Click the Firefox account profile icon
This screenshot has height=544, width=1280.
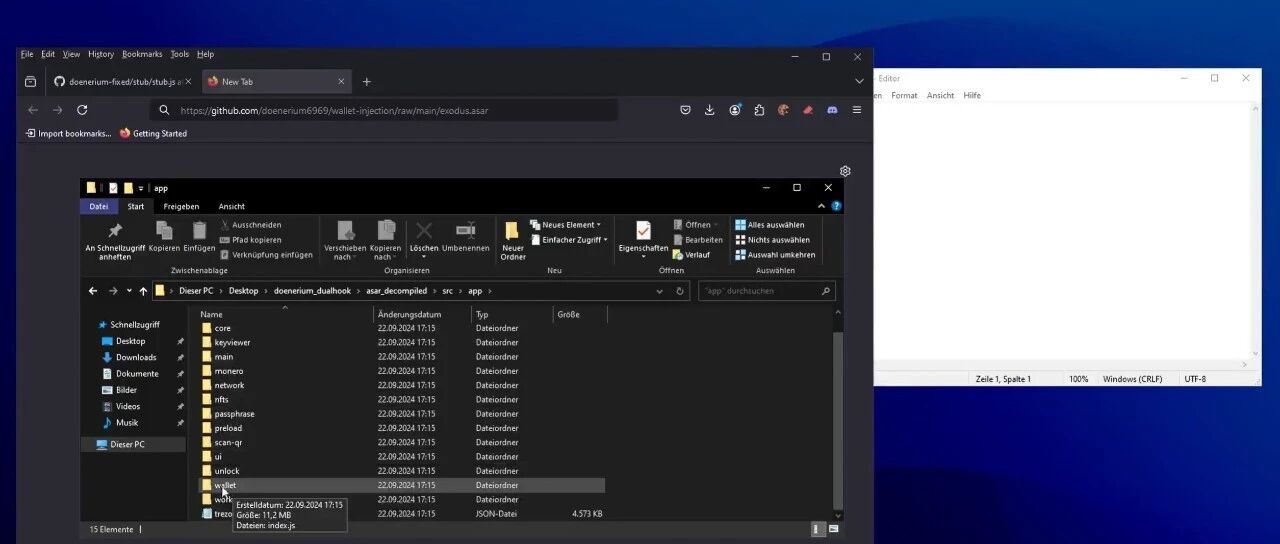click(735, 110)
